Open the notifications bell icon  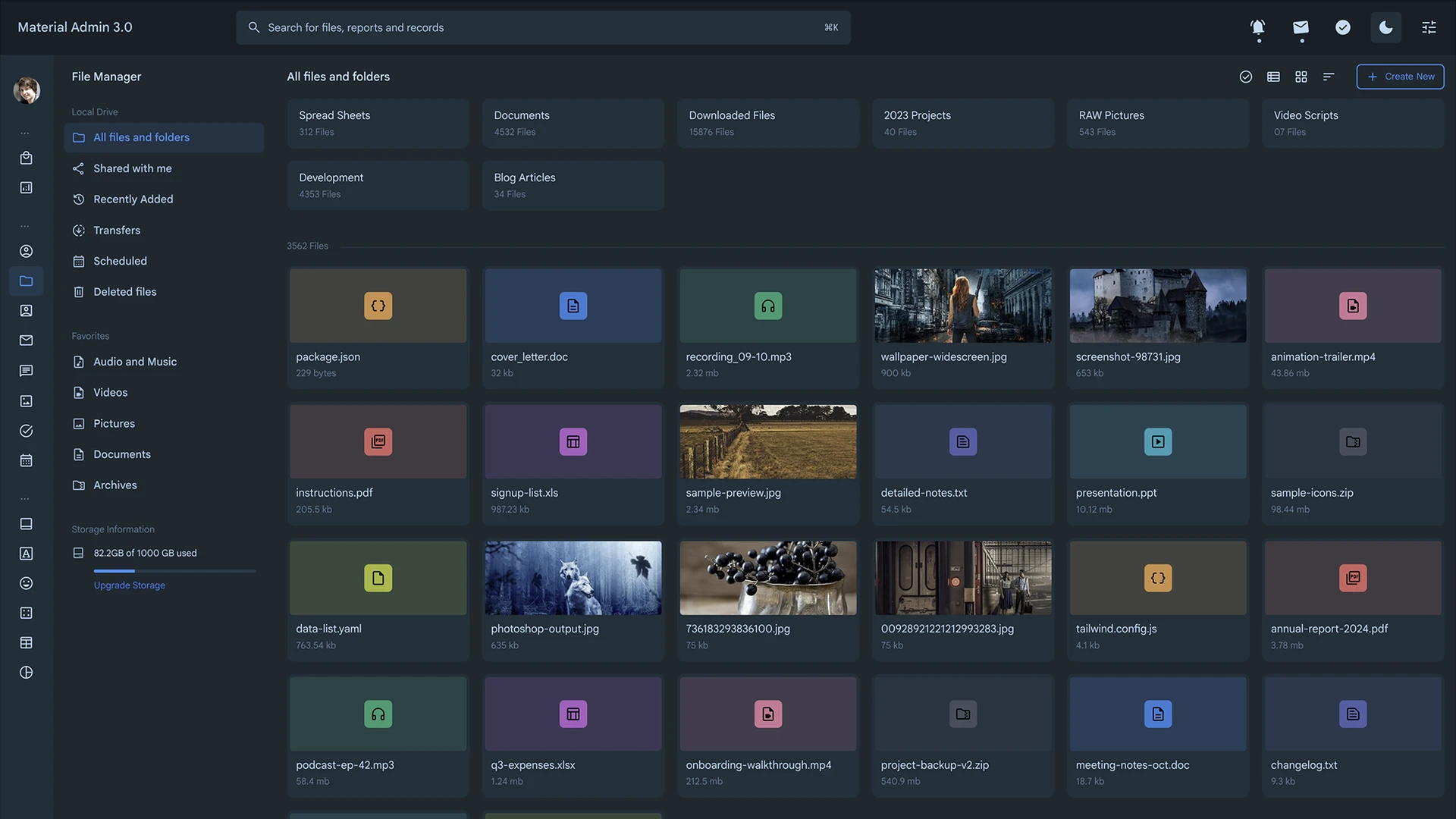click(x=1257, y=27)
